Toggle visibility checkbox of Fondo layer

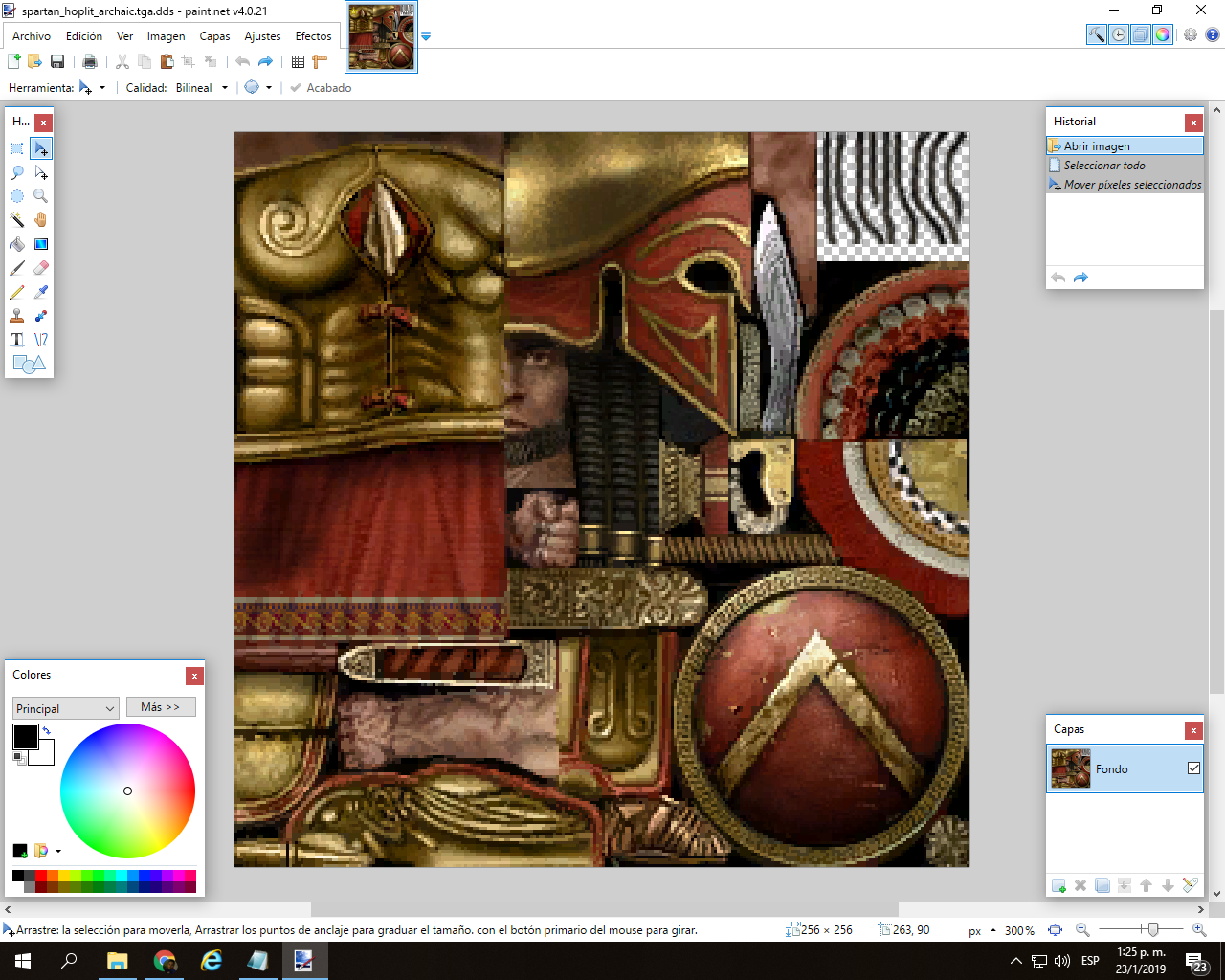click(x=1193, y=768)
